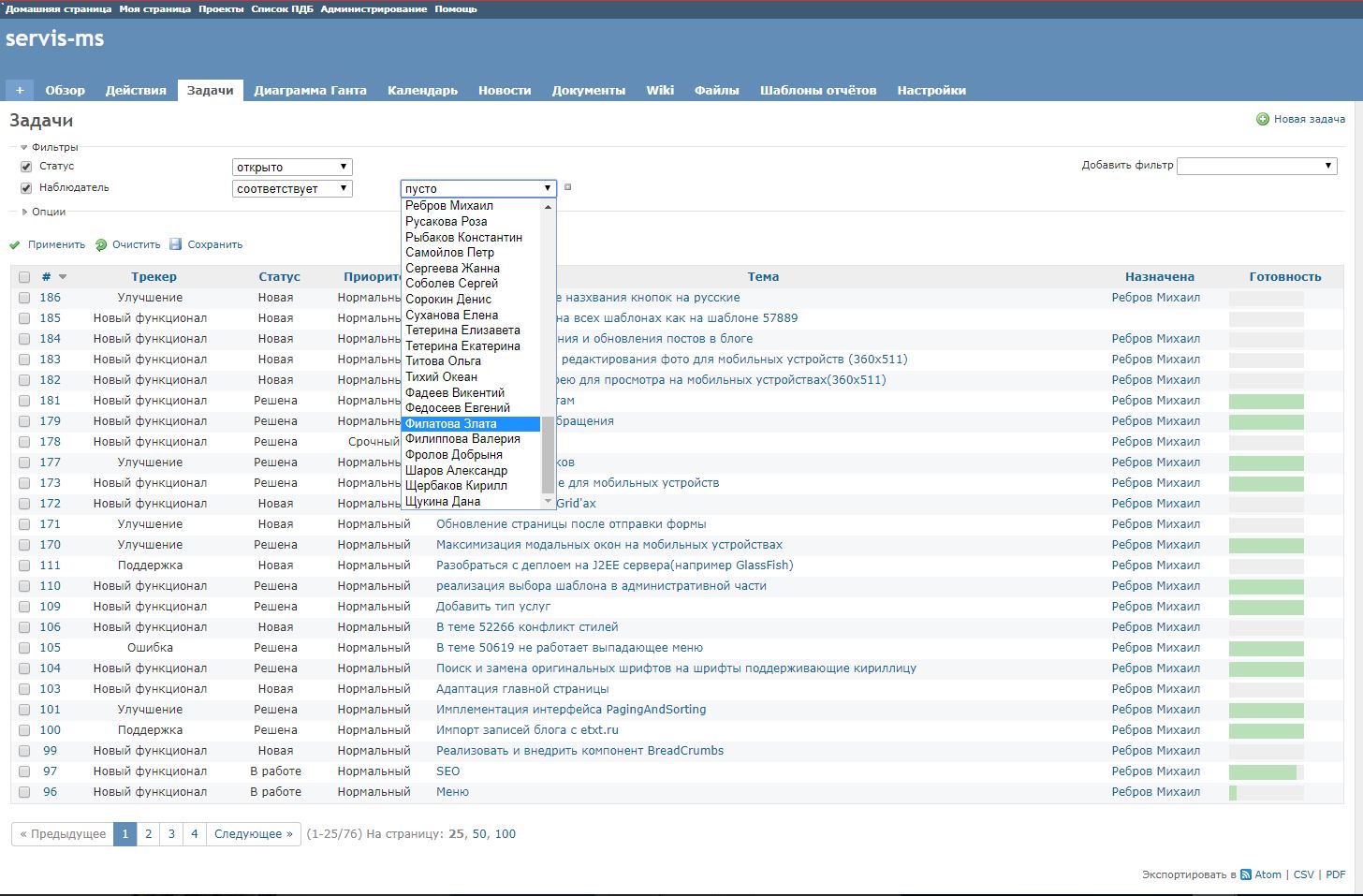Click the Clear filter refresh icon
This screenshot has width=1363, height=896.
tap(101, 245)
